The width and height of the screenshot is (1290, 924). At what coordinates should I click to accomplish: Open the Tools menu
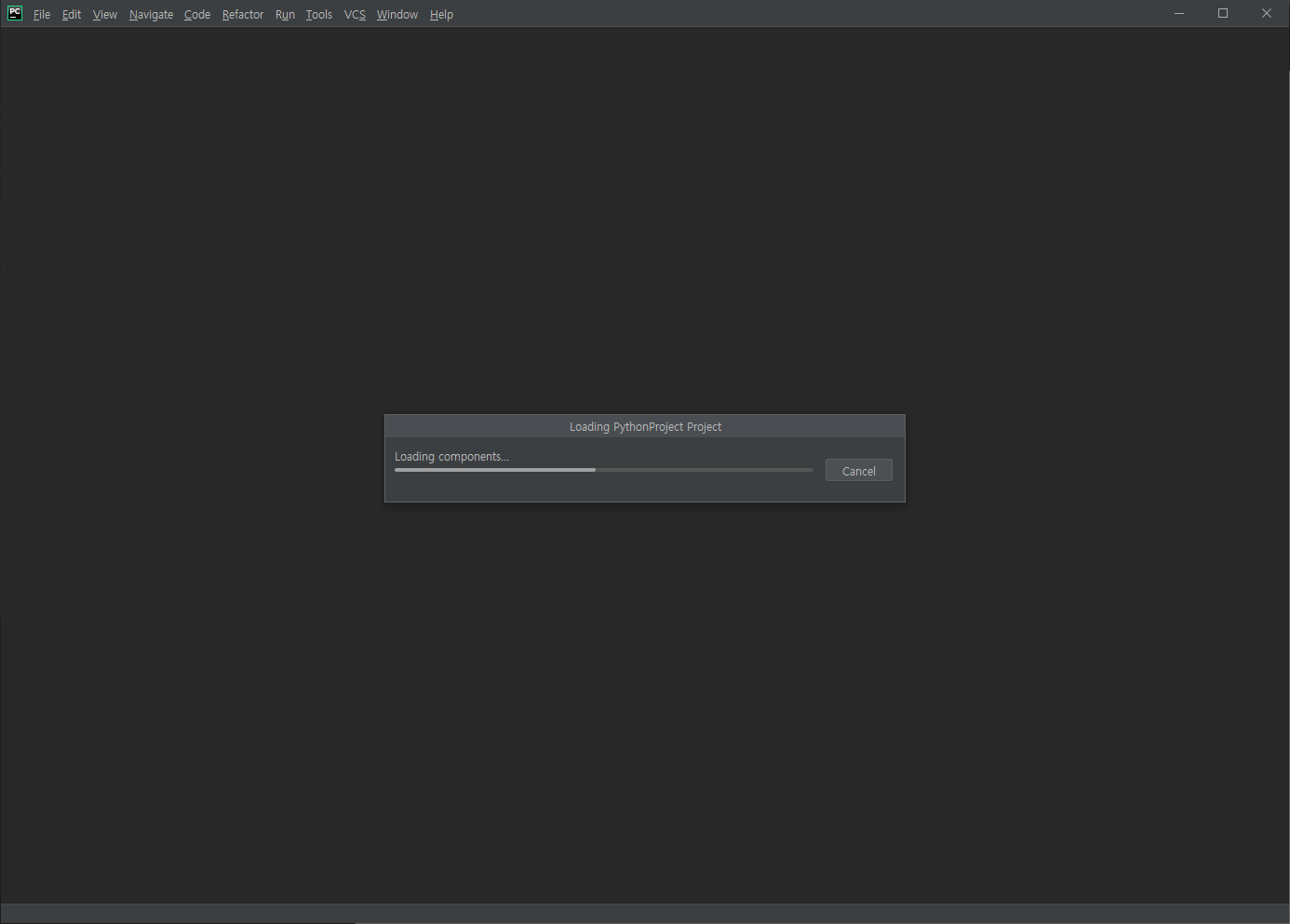click(319, 14)
